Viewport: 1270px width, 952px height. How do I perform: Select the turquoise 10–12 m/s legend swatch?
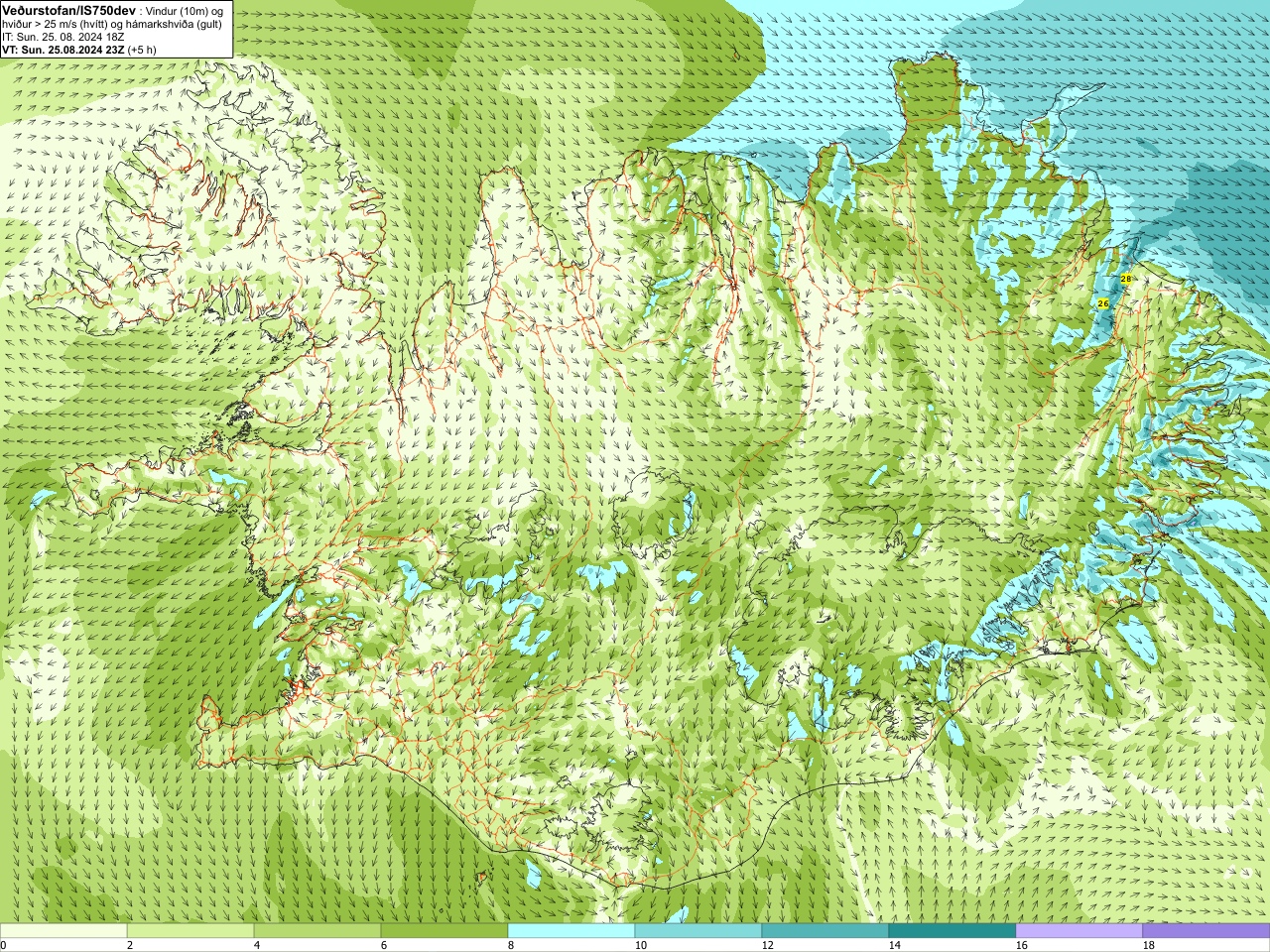pos(698,931)
